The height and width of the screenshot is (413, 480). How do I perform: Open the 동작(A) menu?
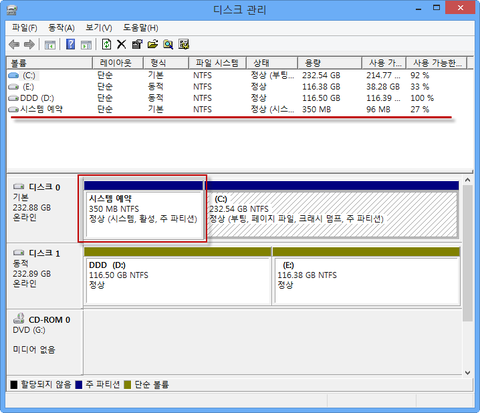(61, 28)
